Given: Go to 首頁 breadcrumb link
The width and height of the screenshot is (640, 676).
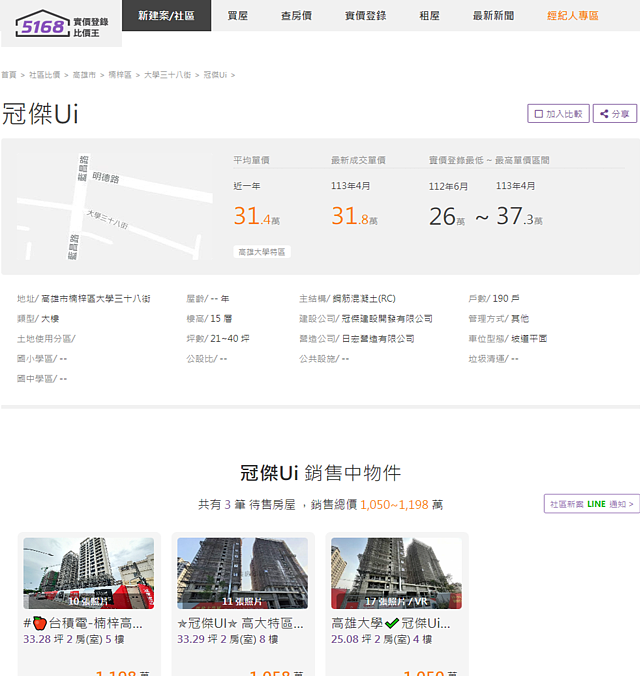Looking at the screenshot, I should click(x=9, y=75).
